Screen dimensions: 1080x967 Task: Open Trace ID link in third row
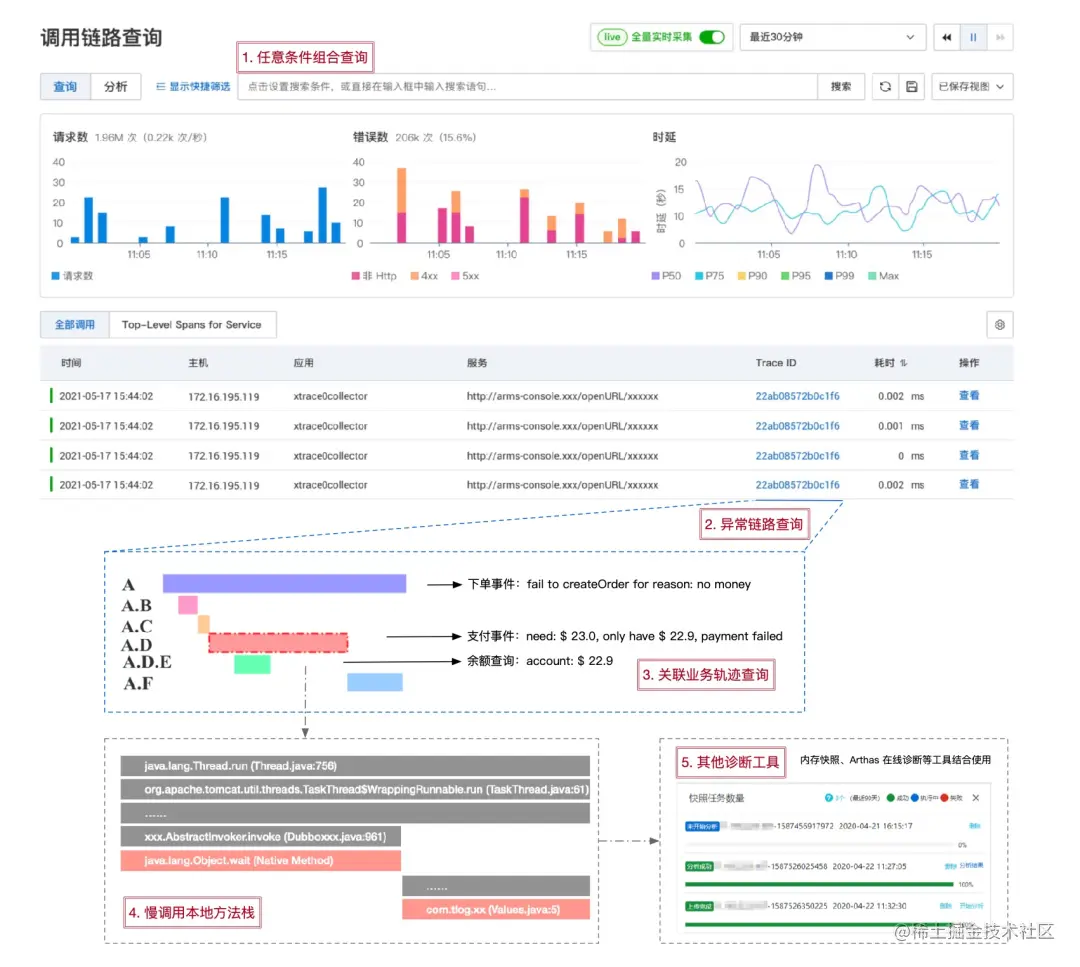click(x=797, y=455)
